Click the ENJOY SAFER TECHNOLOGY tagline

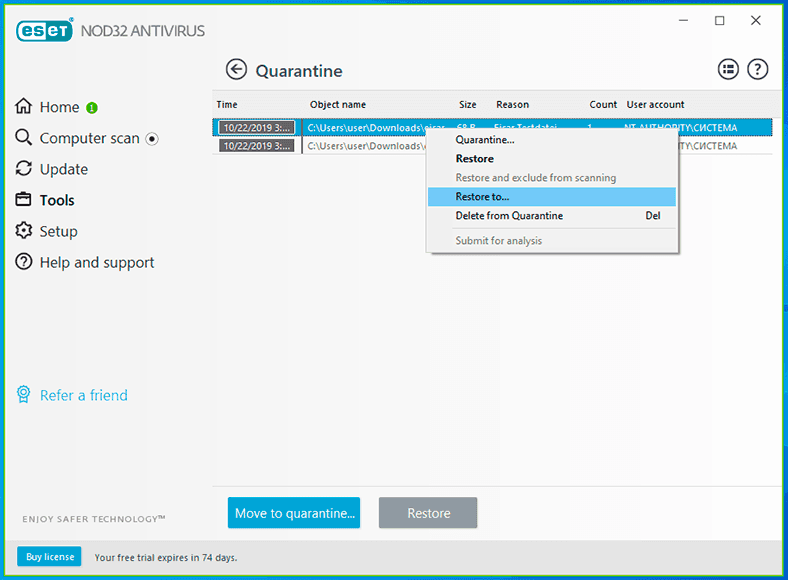[x=93, y=519]
